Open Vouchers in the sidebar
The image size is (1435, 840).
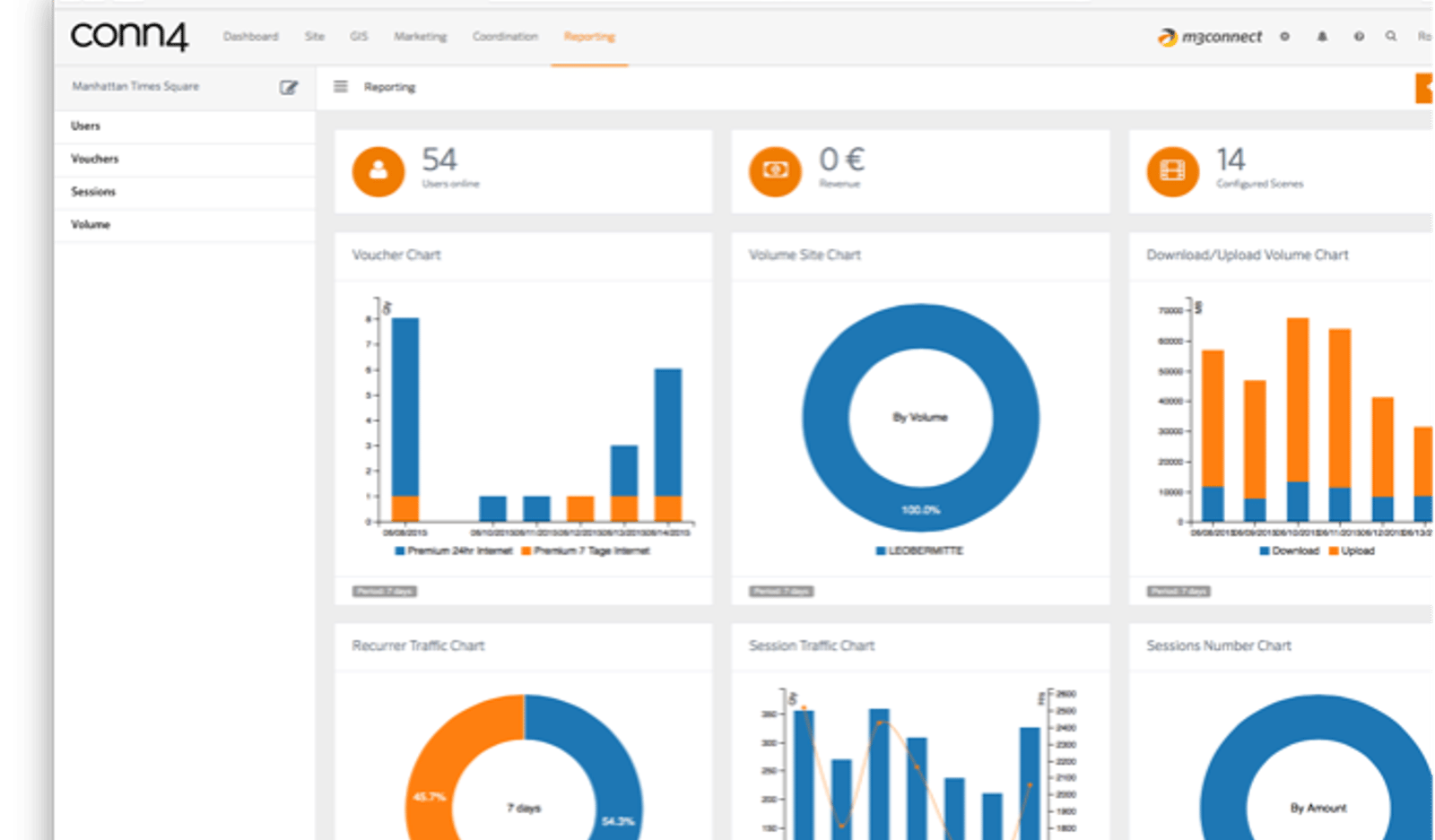pos(185,160)
